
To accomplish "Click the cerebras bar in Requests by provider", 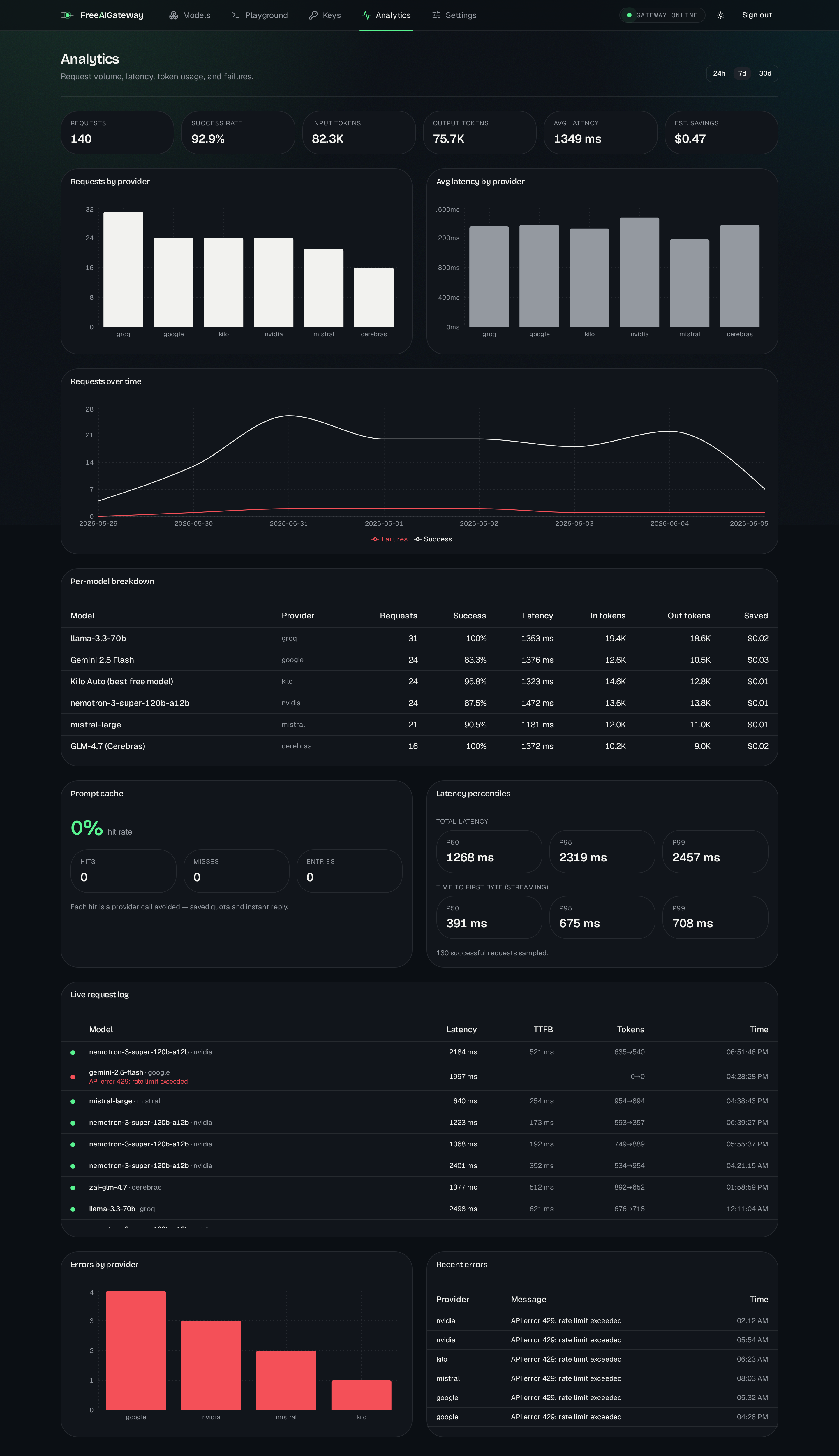I will [374, 297].
